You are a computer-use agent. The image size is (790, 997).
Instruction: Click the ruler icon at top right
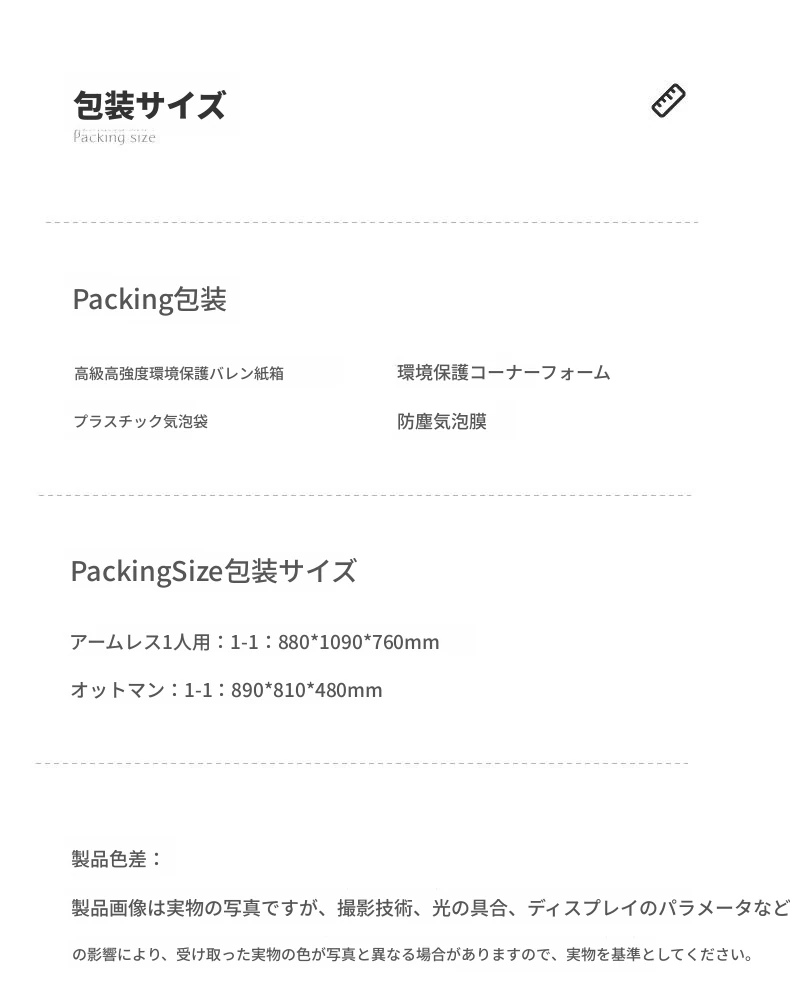coord(669,100)
